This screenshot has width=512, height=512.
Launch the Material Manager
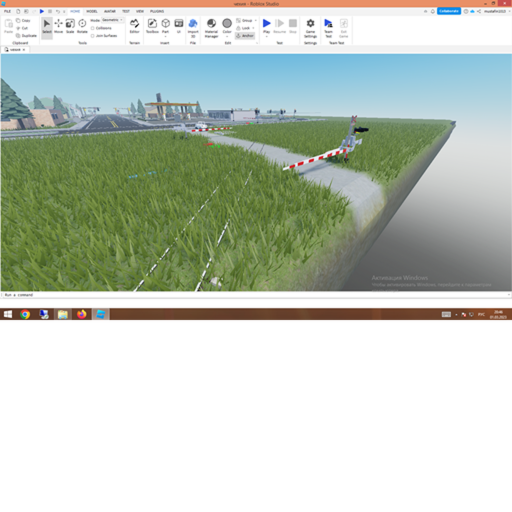click(x=211, y=28)
